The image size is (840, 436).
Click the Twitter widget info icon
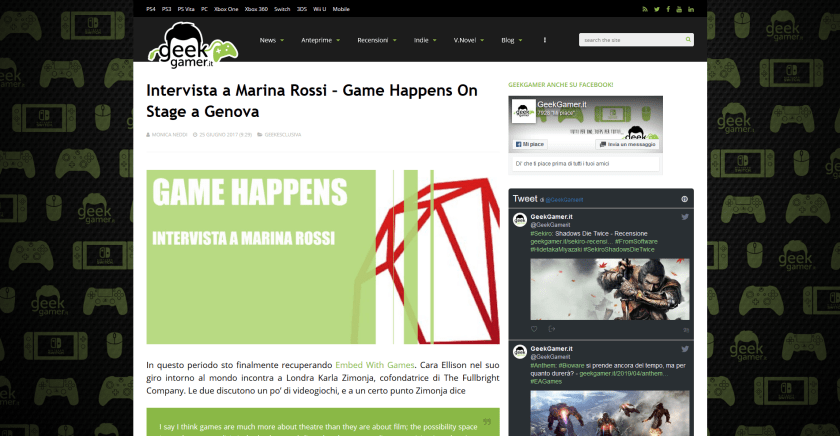(684, 199)
